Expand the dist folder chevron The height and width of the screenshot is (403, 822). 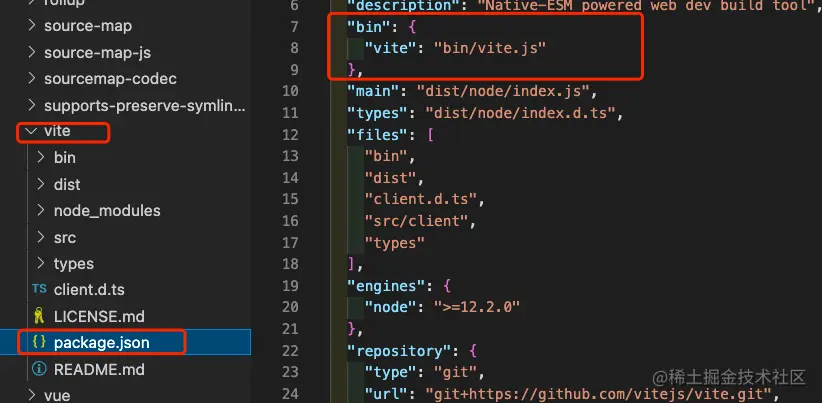41,184
